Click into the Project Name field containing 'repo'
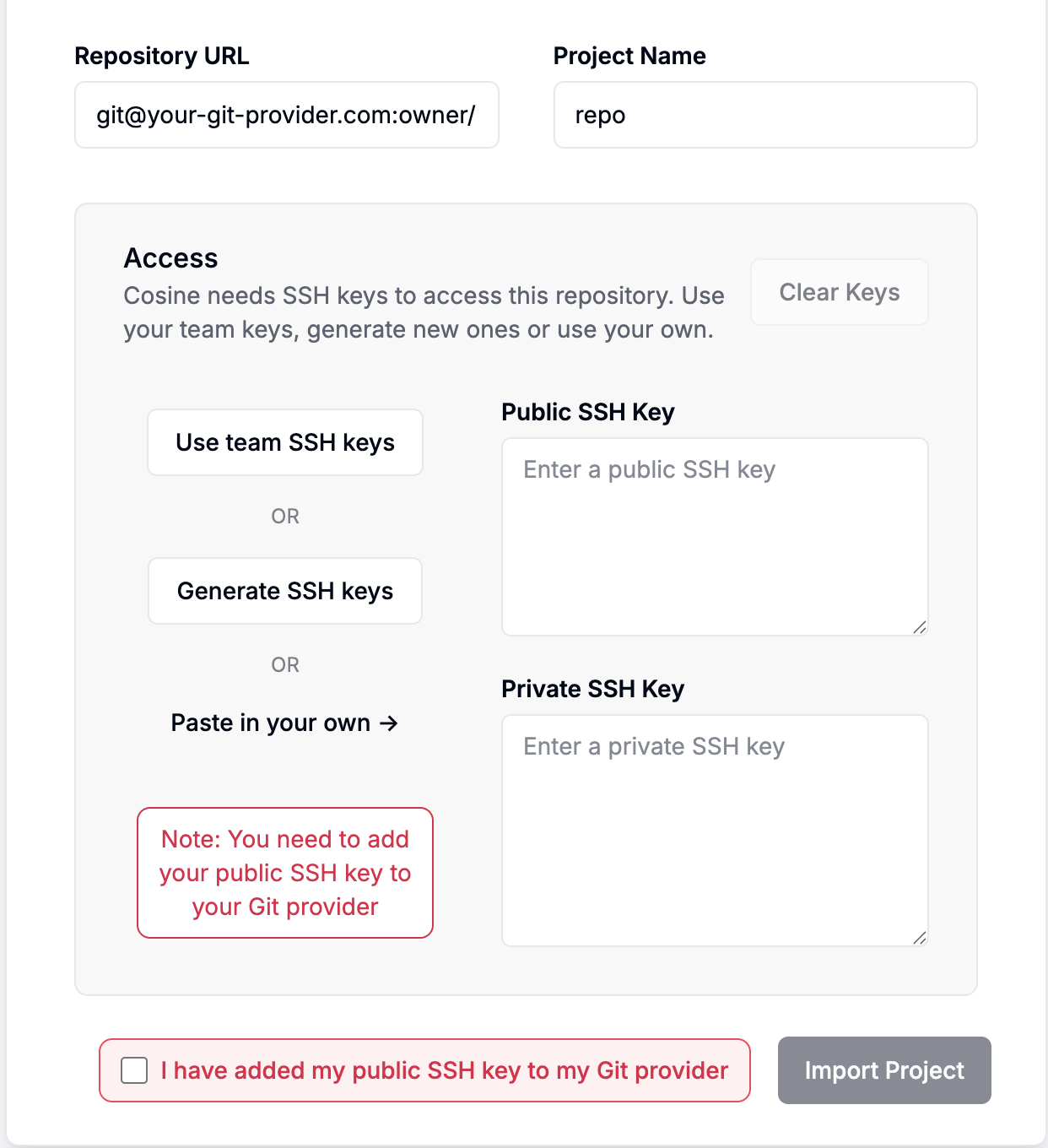Viewport: 1048px width, 1148px height. click(764, 115)
